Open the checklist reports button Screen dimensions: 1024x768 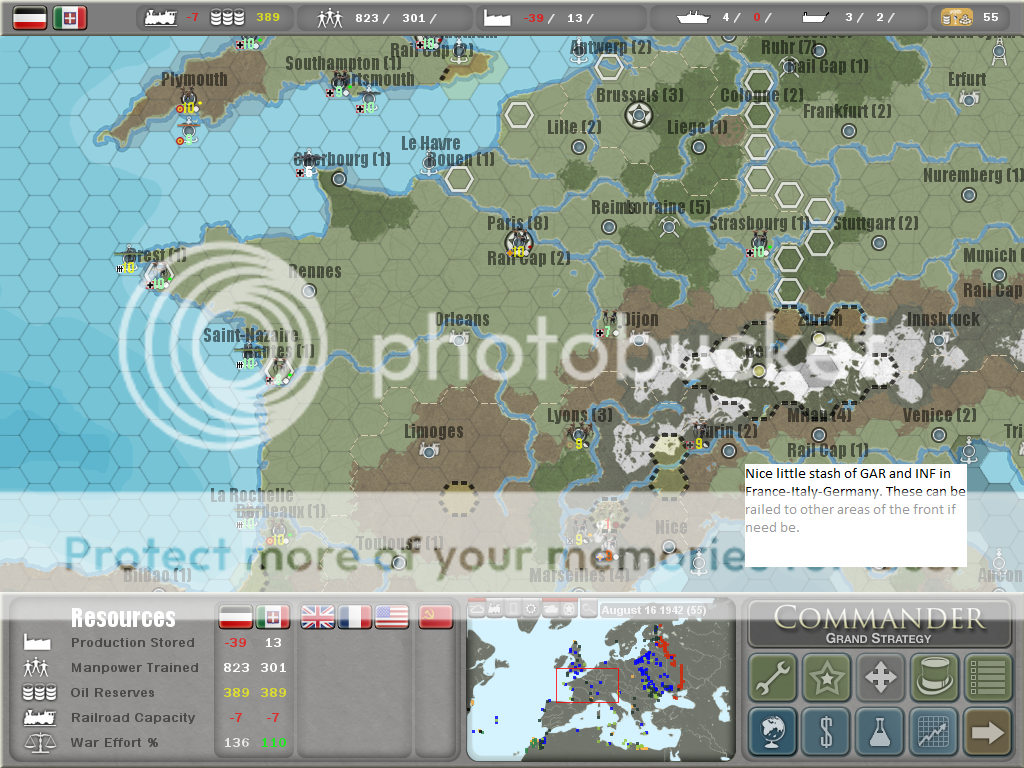pyautogui.click(x=987, y=678)
